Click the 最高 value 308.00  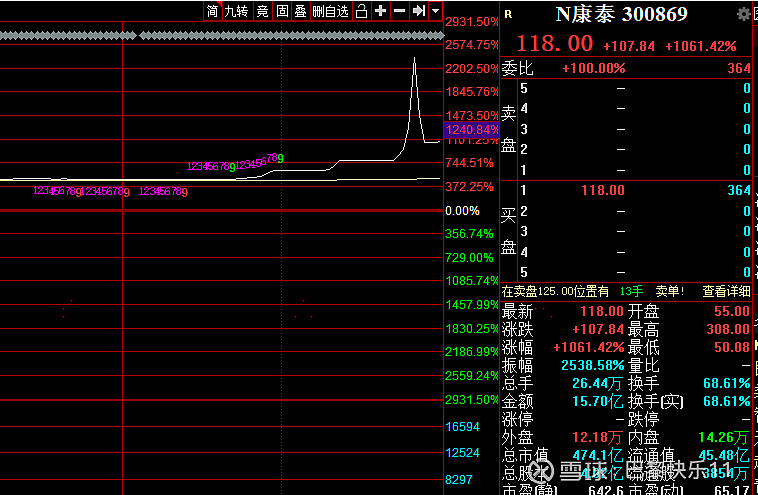tap(728, 330)
